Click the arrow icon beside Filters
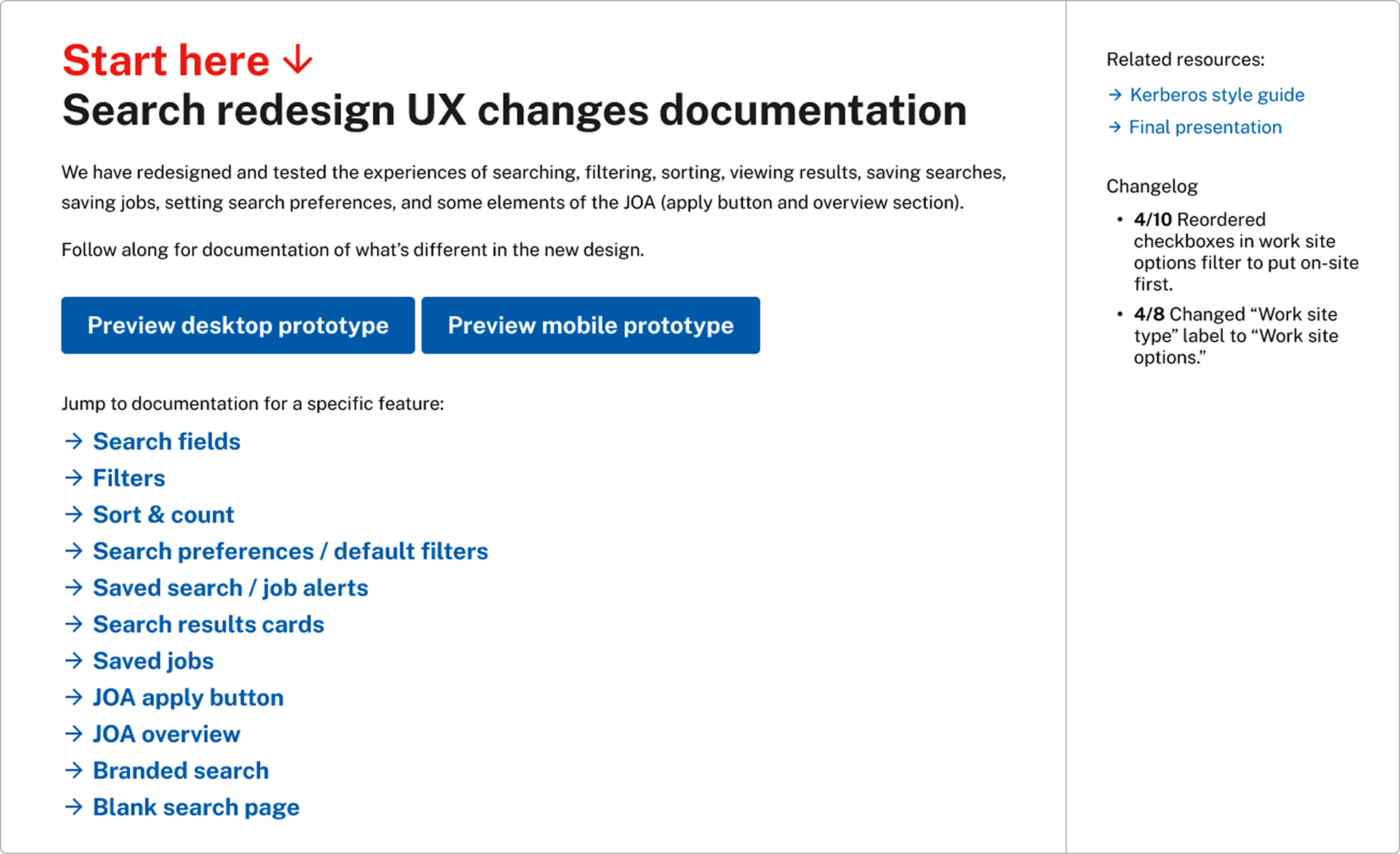The height and width of the screenshot is (854, 1400). (74, 478)
